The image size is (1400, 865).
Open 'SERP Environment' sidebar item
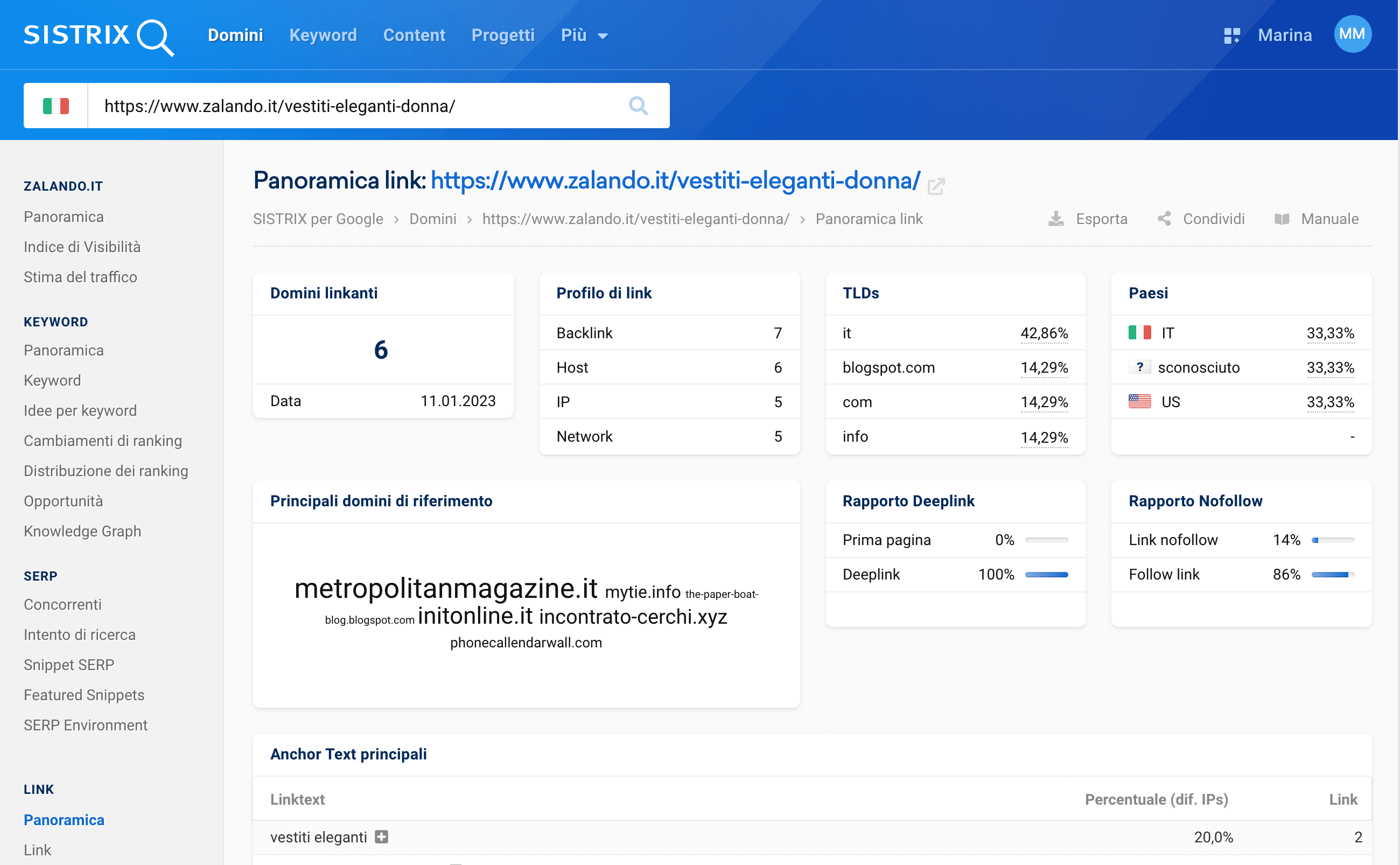point(86,726)
